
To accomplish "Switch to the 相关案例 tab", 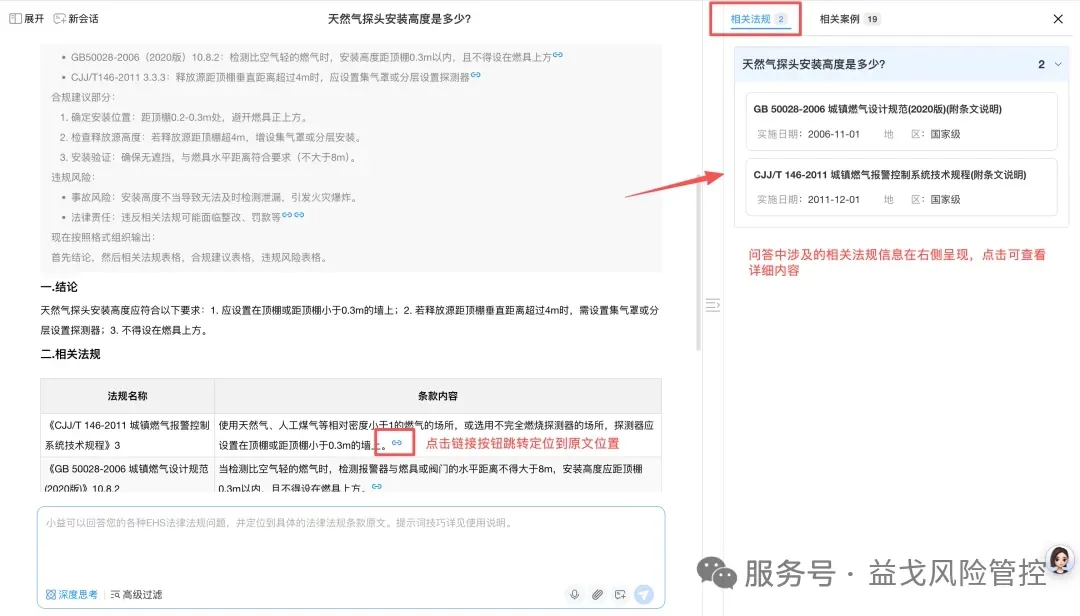I will pyautogui.click(x=849, y=19).
